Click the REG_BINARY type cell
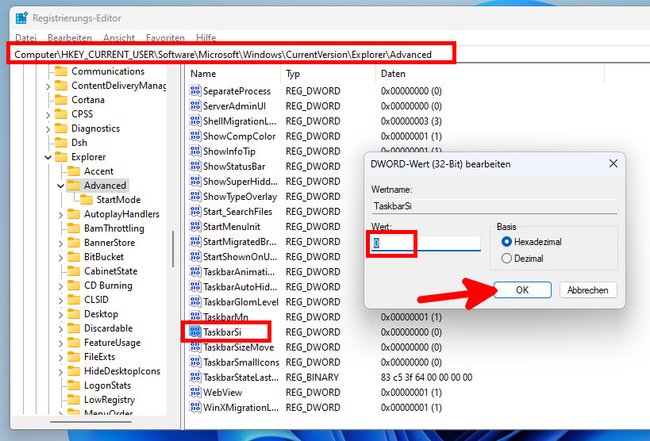 (x=312, y=377)
